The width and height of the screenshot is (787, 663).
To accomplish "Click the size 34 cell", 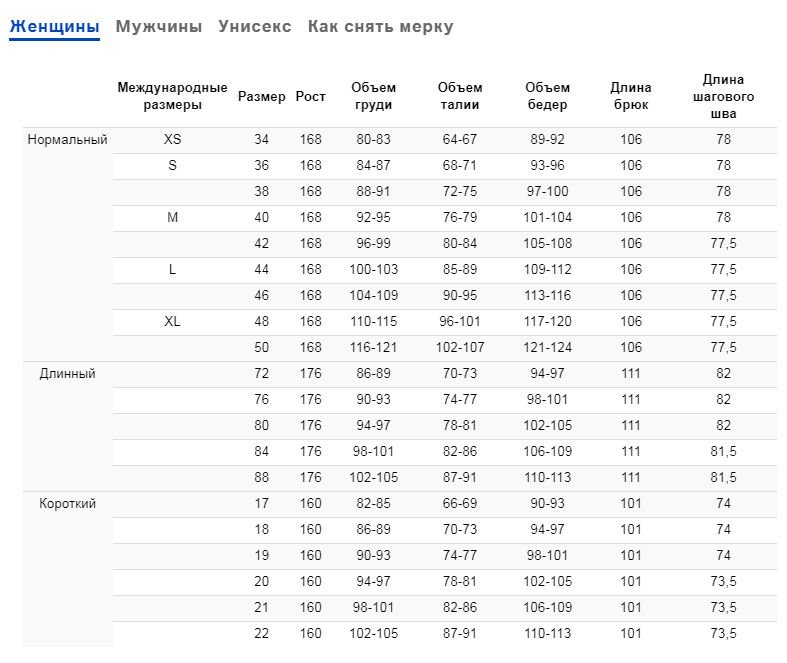I will (x=262, y=140).
